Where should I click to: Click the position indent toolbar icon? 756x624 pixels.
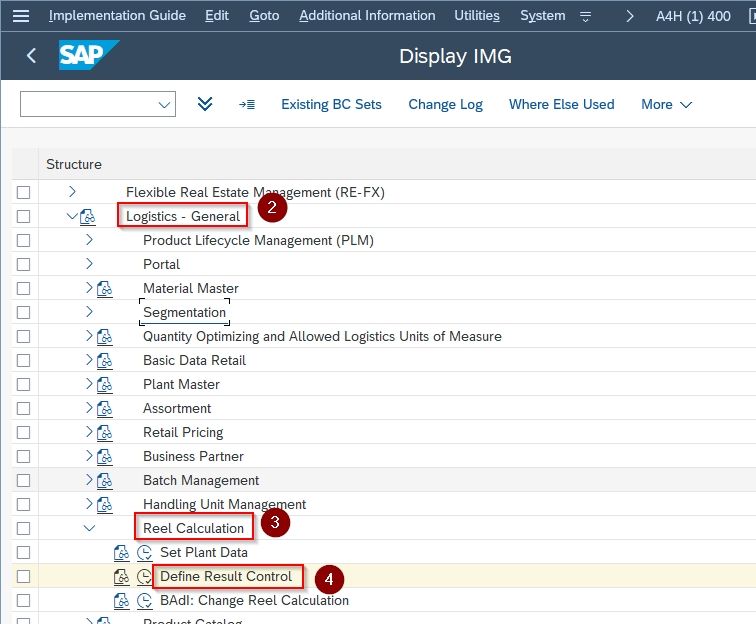click(247, 104)
